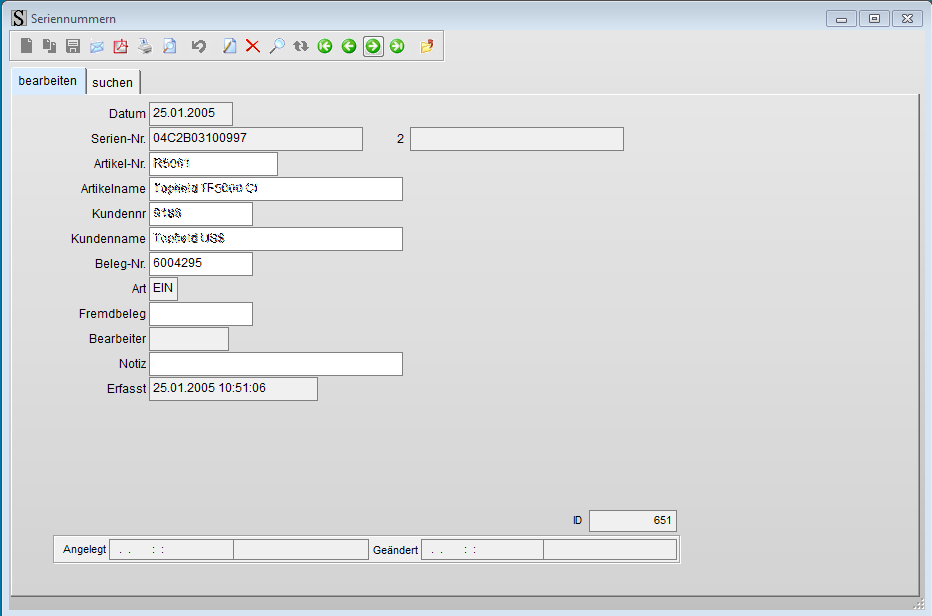The width and height of the screenshot is (932, 616).
Task: Click the save floppy disk icon
Action: [x=73, y=46]
